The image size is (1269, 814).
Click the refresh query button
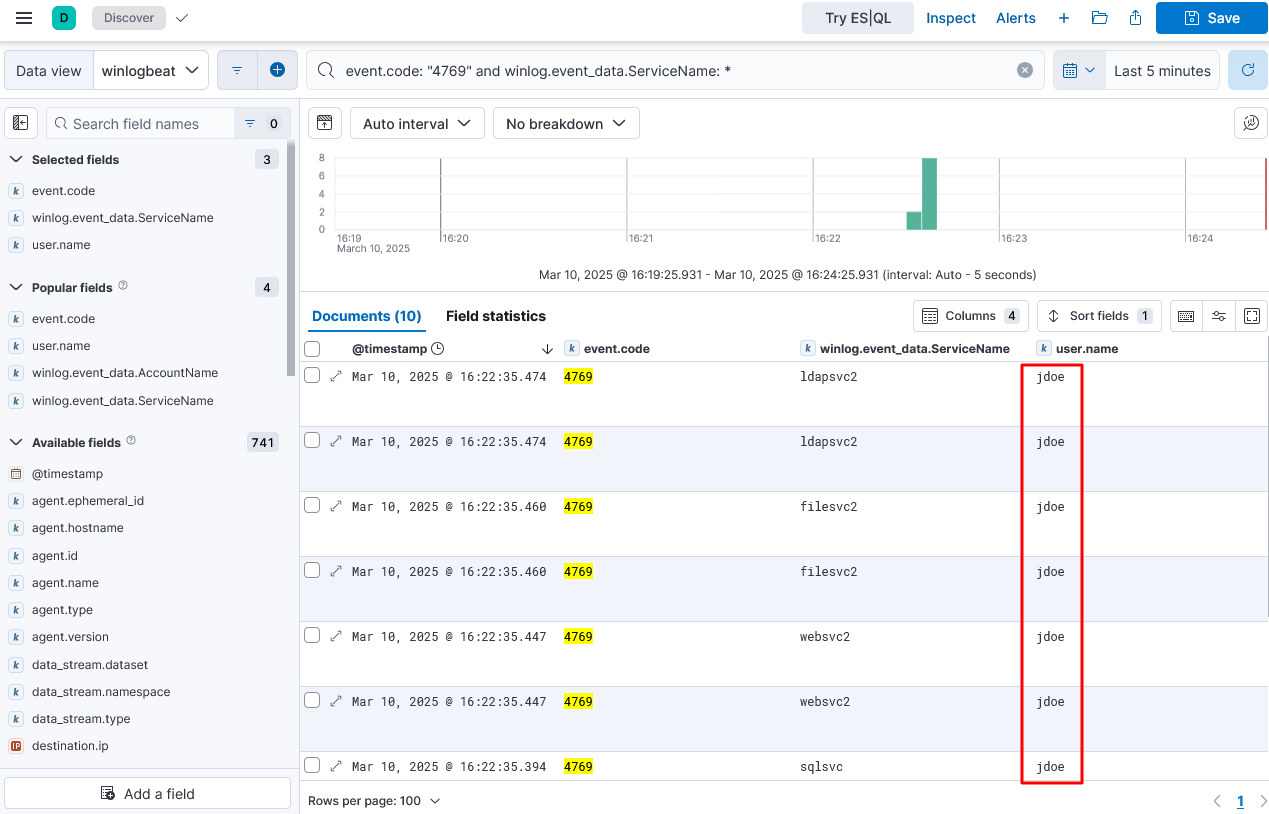(1247, 71)
